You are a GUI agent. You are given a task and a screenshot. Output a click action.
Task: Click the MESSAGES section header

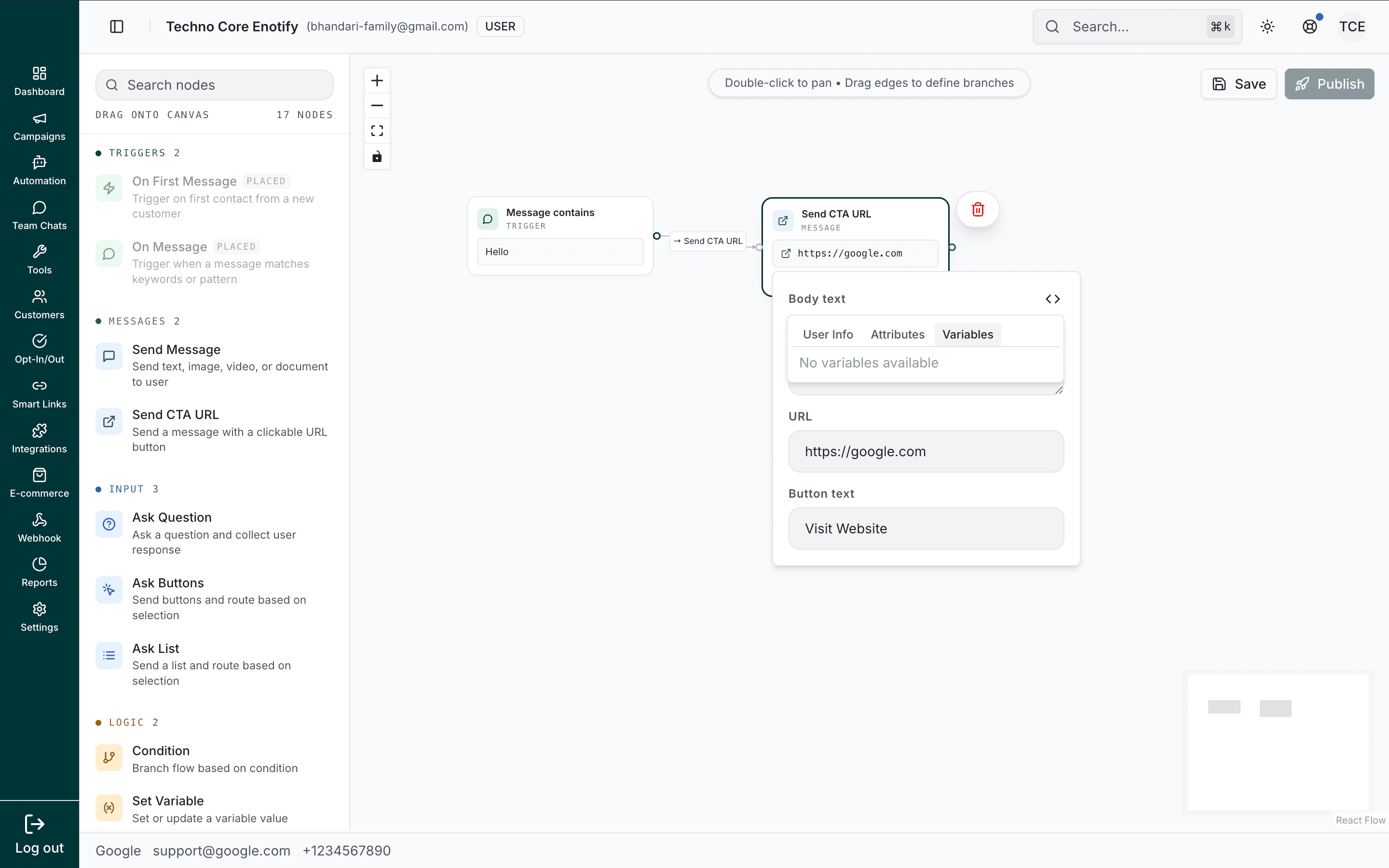tap(138, 321)
